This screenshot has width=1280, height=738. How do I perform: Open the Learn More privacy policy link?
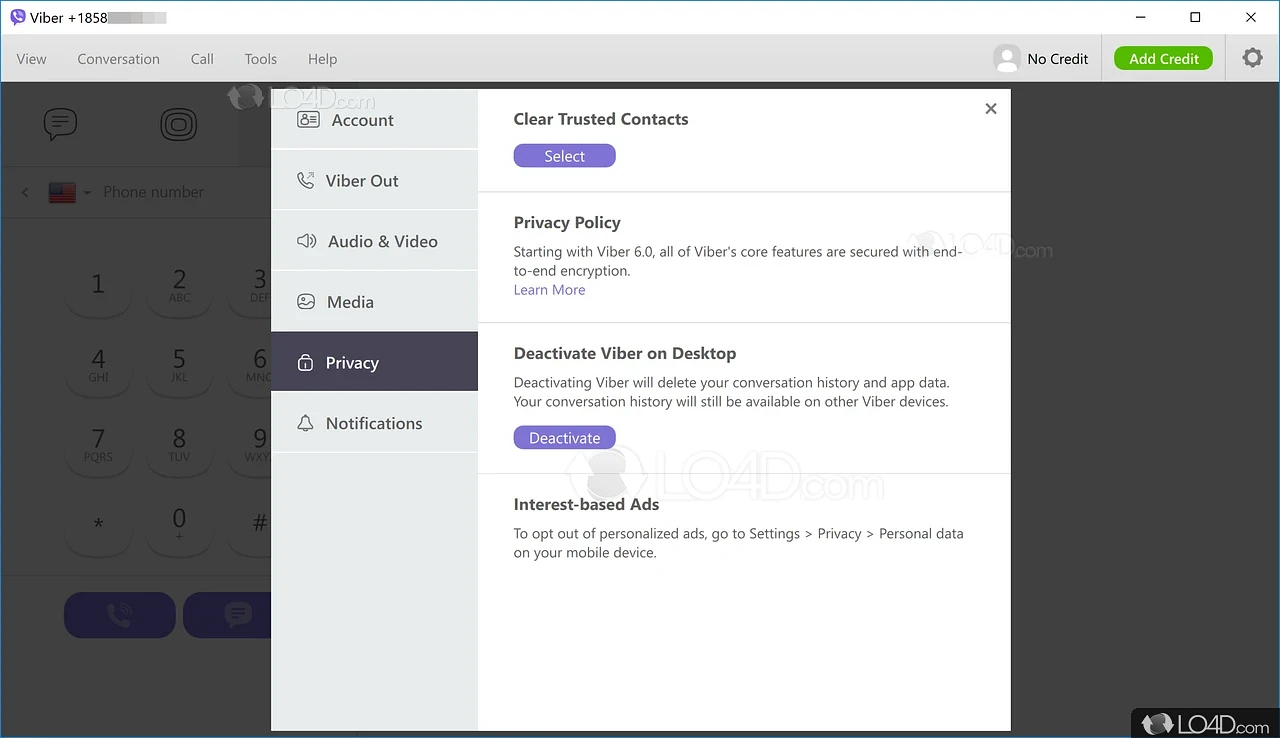click(x=549, y=290)
